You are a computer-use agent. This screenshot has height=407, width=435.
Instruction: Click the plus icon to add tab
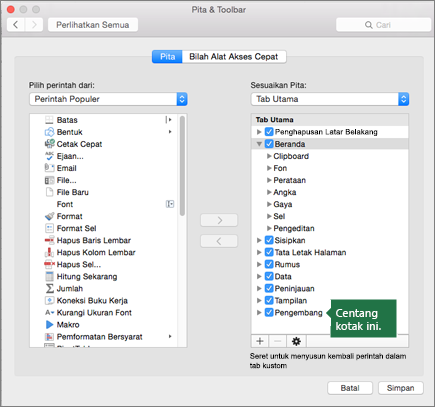tap(260, 341)
